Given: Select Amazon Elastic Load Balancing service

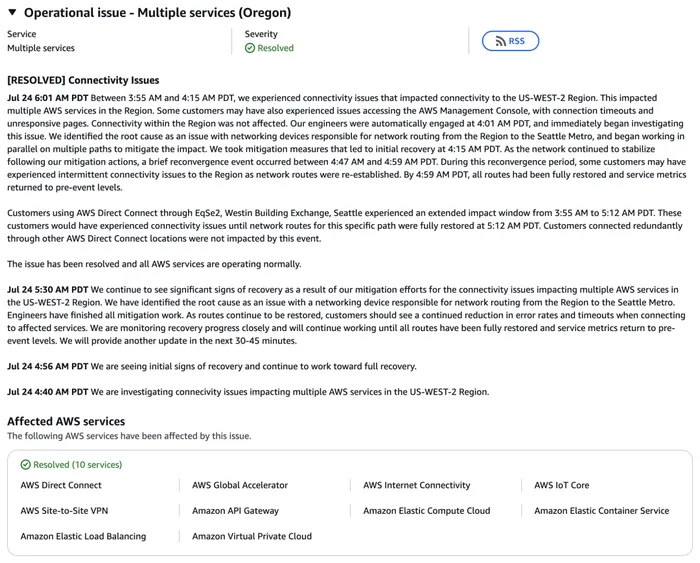Looking at the screenshot, I should tap(83, 536).
